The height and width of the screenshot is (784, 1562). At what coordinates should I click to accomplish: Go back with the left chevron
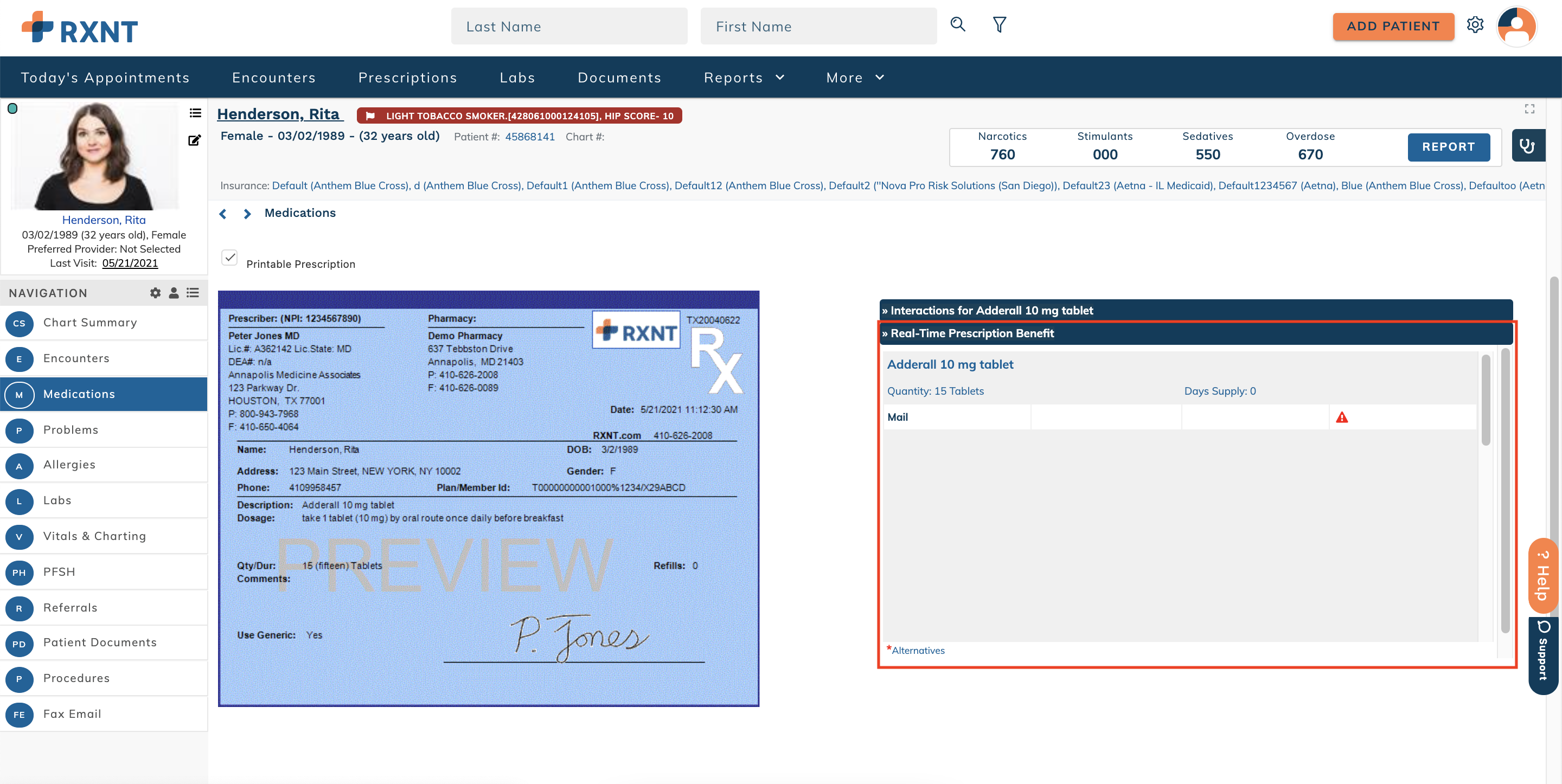(223, 214)
